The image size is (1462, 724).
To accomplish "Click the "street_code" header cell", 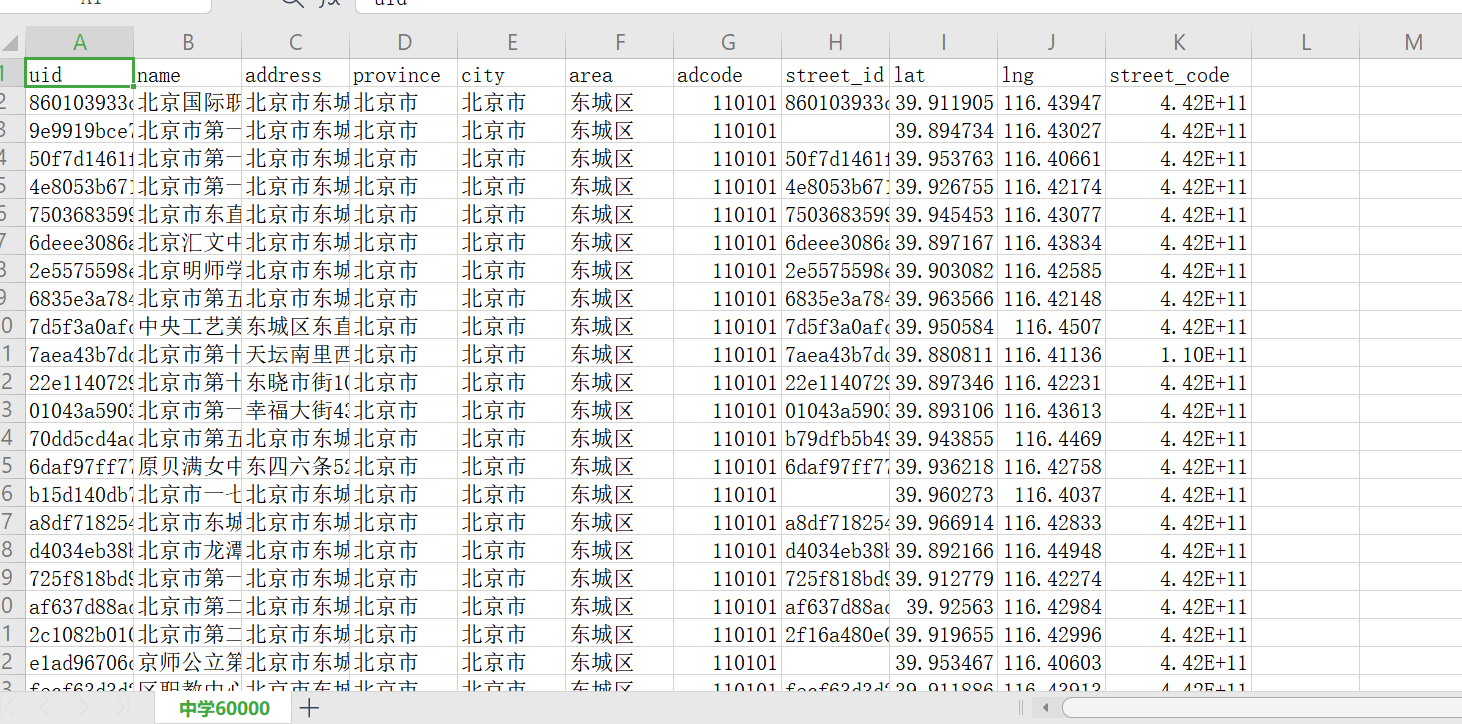I will (x=1179, y=75).
